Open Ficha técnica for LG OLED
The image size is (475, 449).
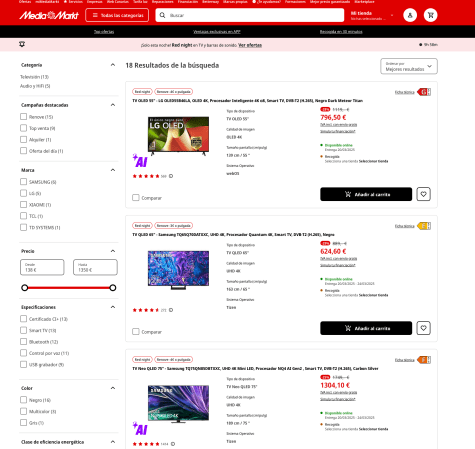(x=404, y=92)
